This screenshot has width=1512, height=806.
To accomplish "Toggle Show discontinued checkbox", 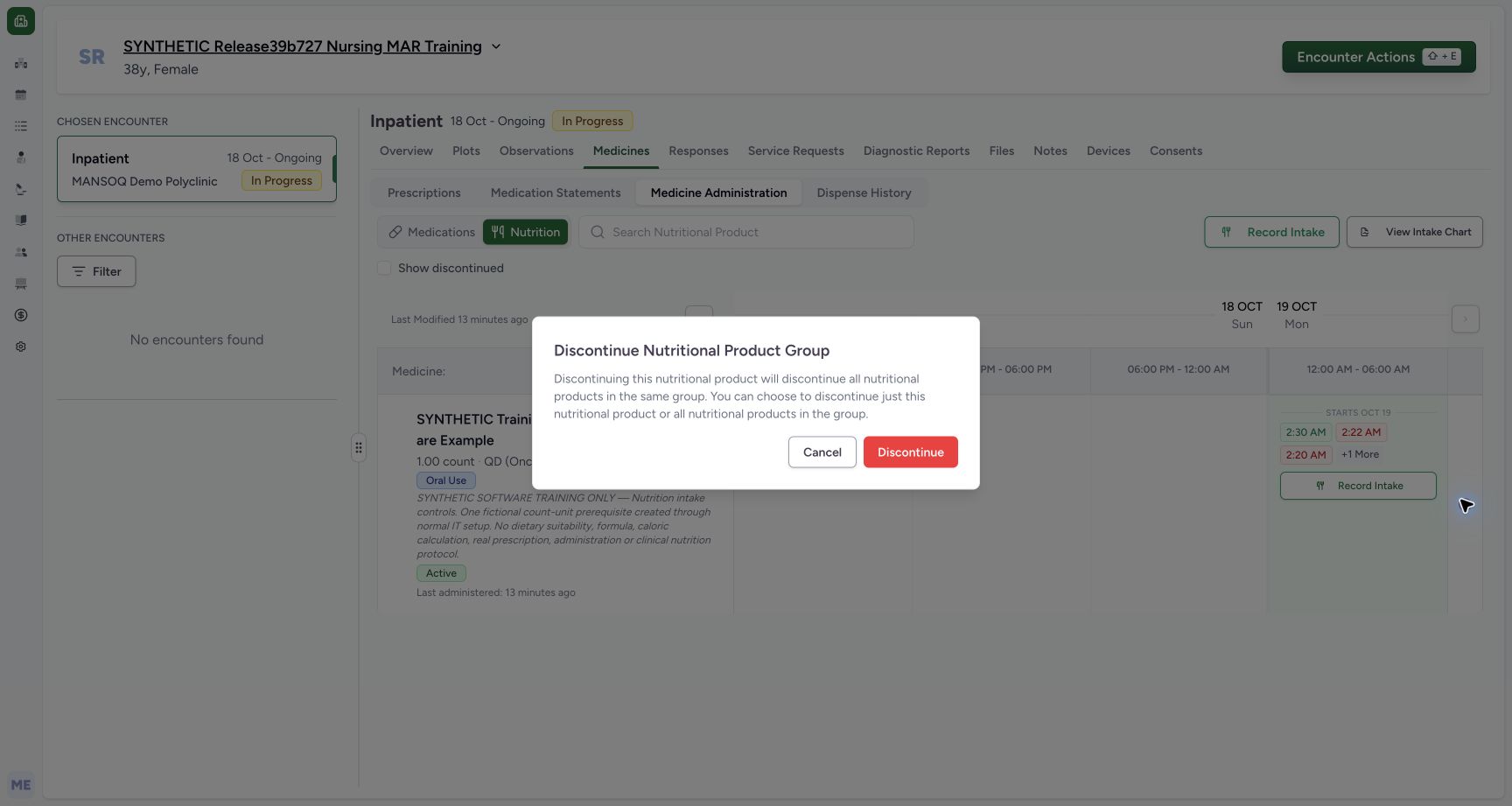I will coord(384,268).
